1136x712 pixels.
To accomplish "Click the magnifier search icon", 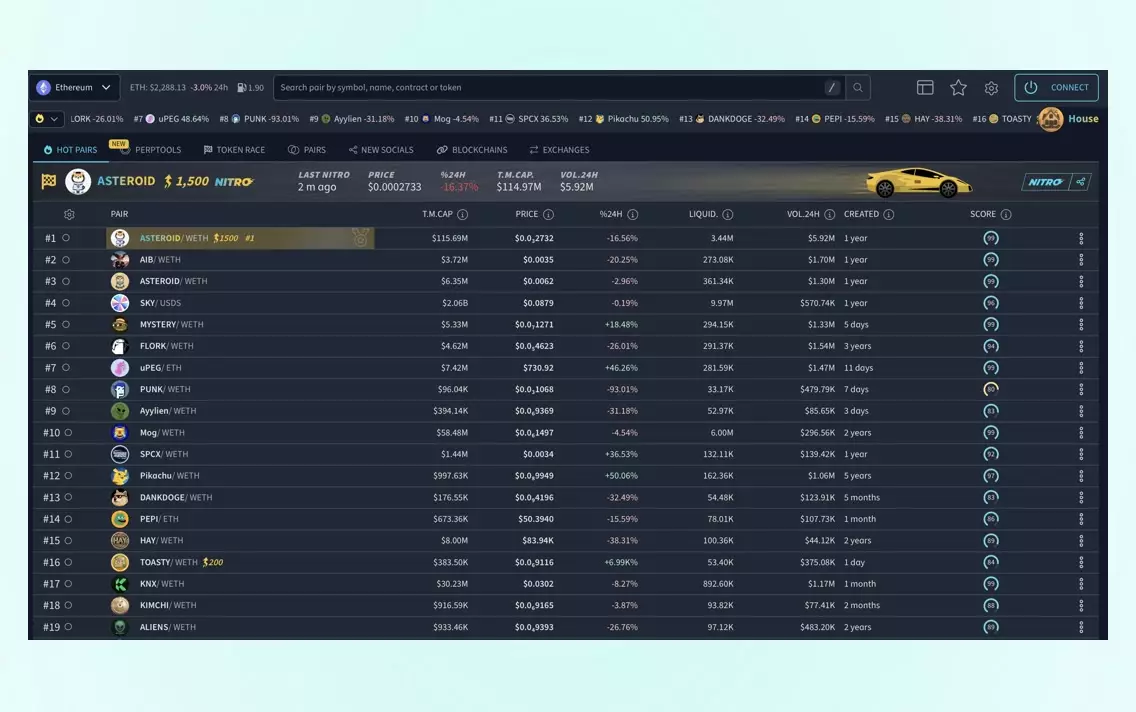I will point(858,88).
